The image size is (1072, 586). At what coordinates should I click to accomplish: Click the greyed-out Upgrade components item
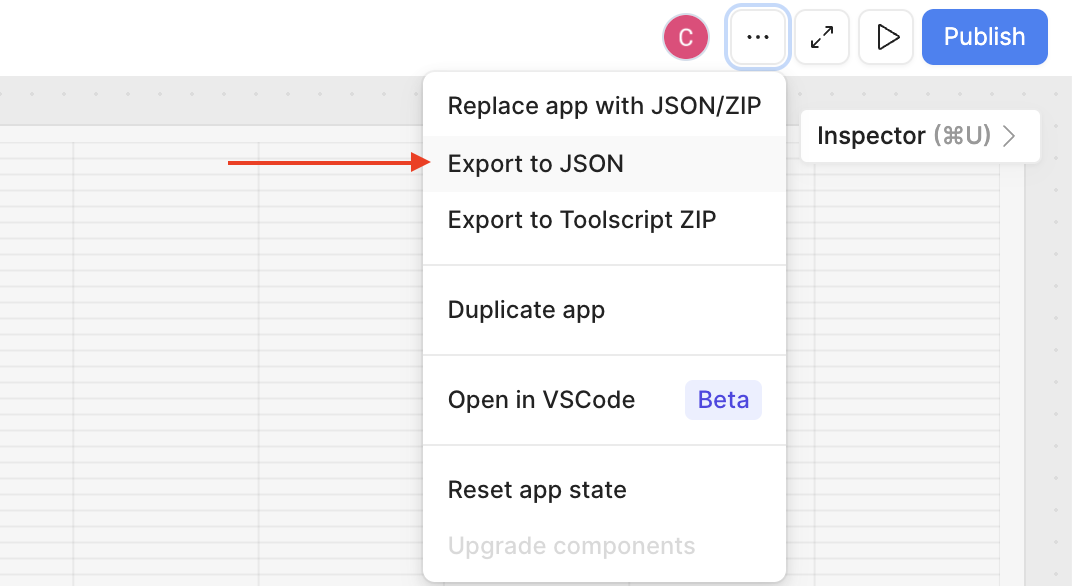571,546
